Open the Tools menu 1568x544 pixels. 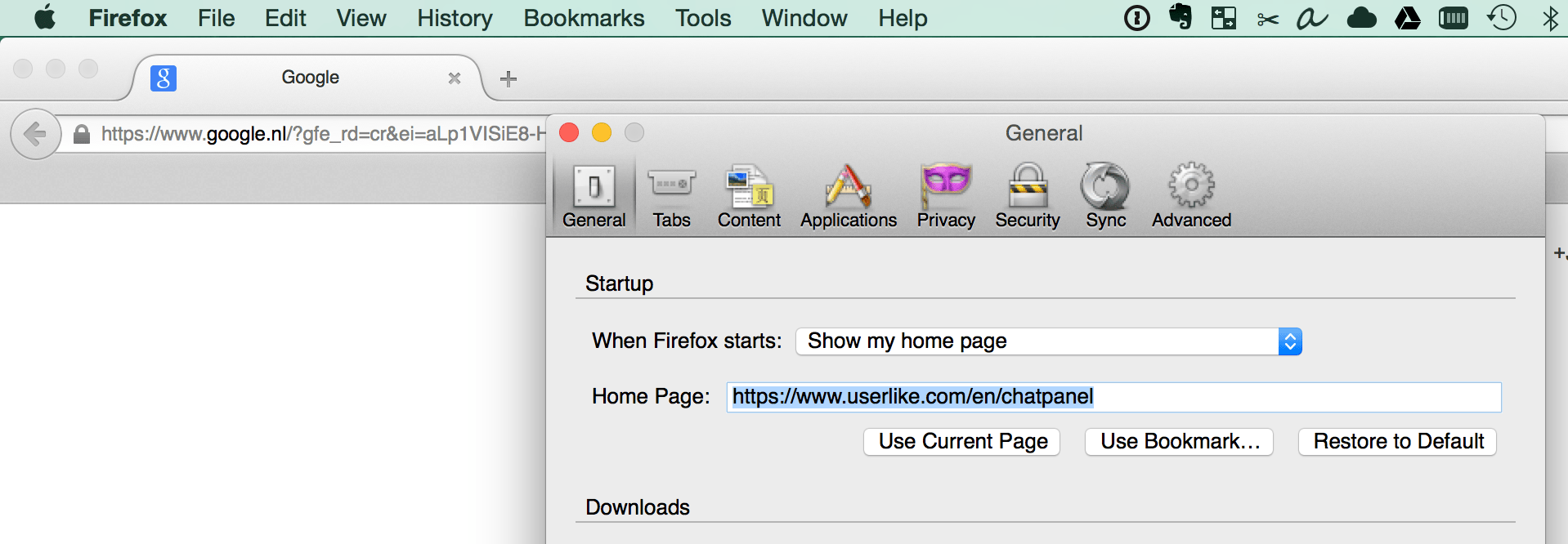(703, 18)
